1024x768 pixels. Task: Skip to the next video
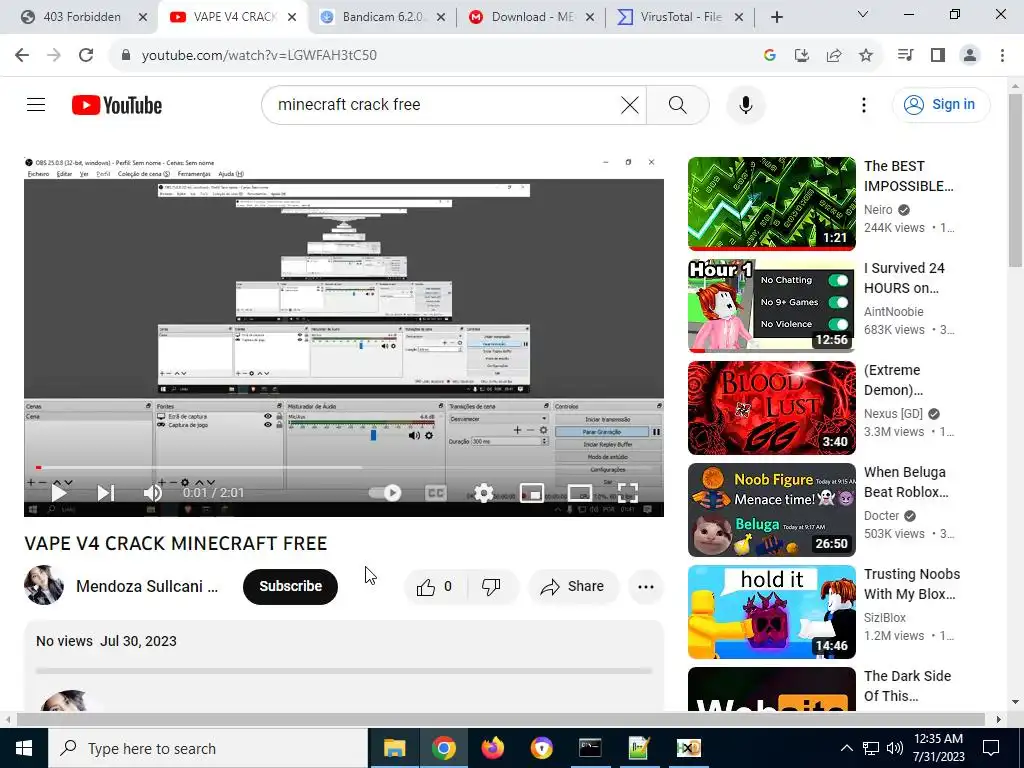tap(106, 493)
